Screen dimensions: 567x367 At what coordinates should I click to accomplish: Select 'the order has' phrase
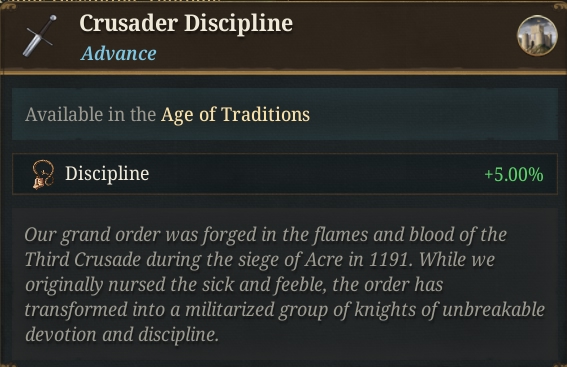[x=387, y=285]
